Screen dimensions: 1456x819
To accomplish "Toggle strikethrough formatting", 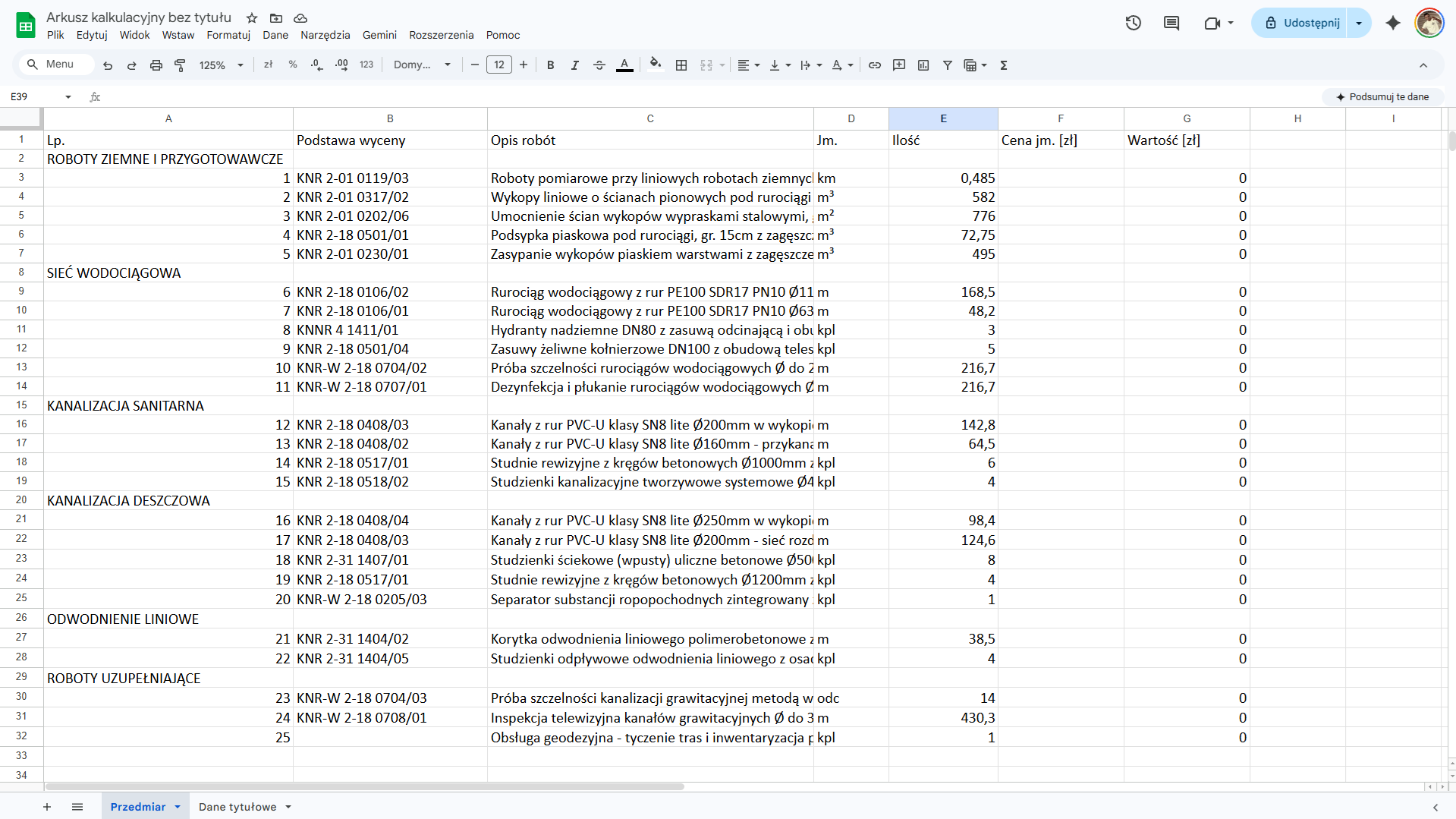I will point(599,65).
